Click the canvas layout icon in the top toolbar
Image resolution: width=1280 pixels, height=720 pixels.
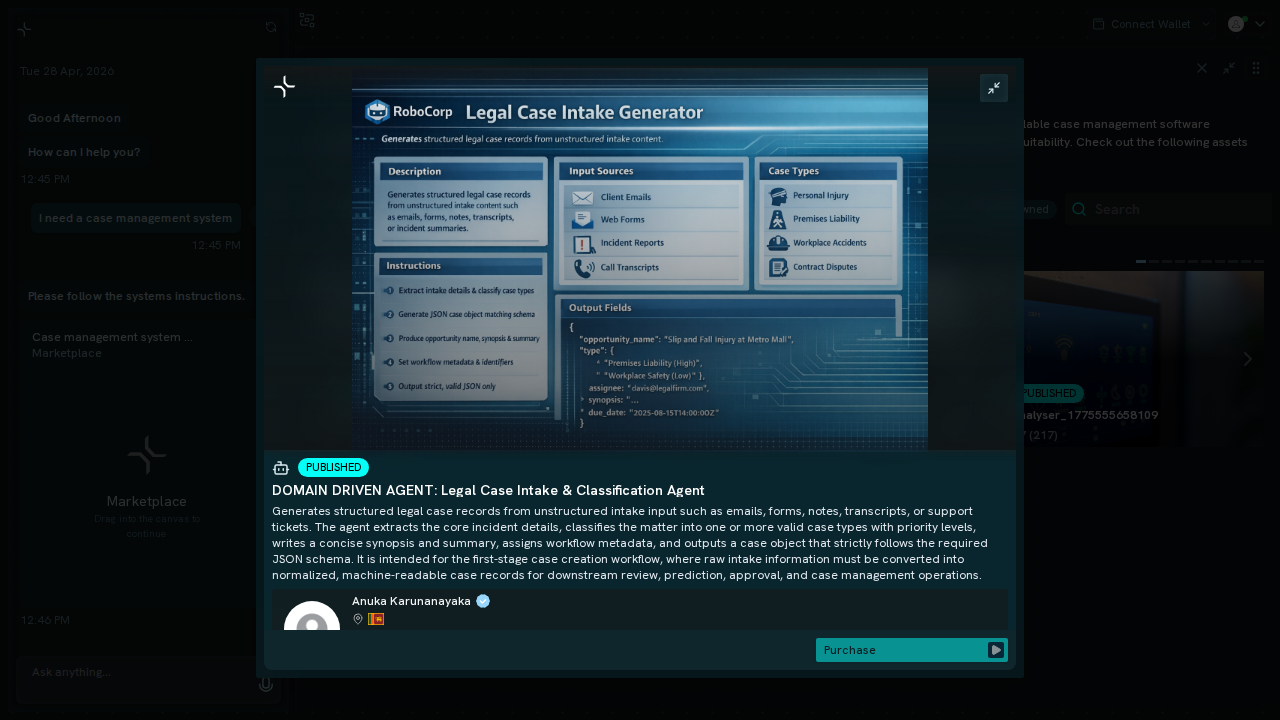click(x=307, y=20)
